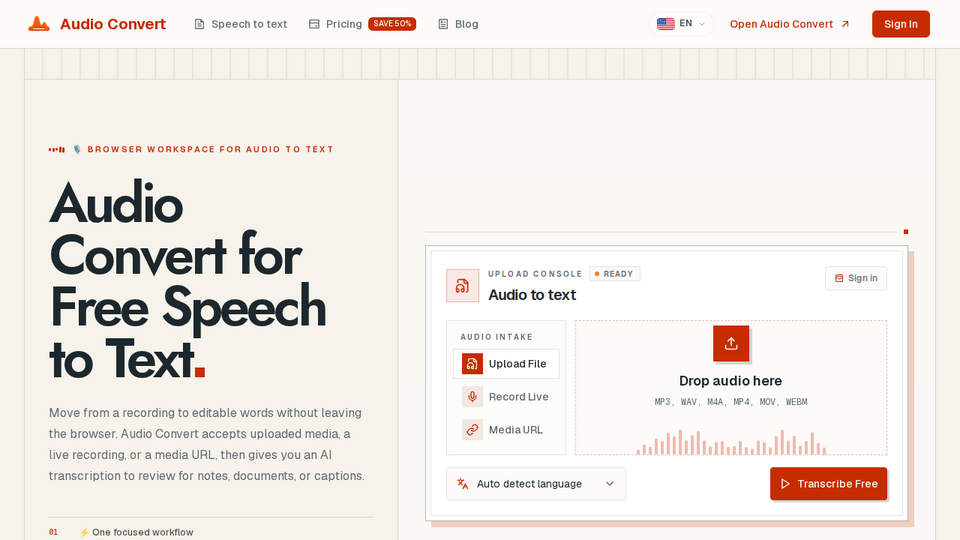
Task: Open the Audio Convert home link text
Action: [x=113, y=24]
